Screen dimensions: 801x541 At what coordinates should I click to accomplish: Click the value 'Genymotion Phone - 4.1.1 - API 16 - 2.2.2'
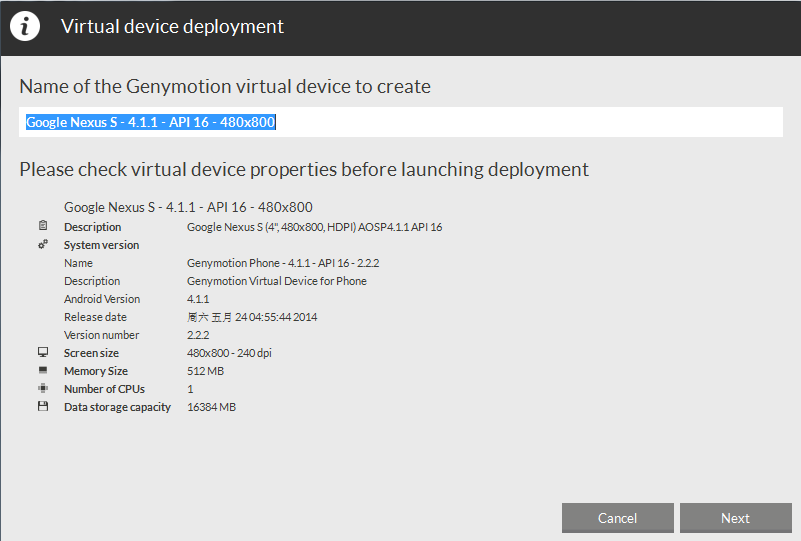(283, 263)
